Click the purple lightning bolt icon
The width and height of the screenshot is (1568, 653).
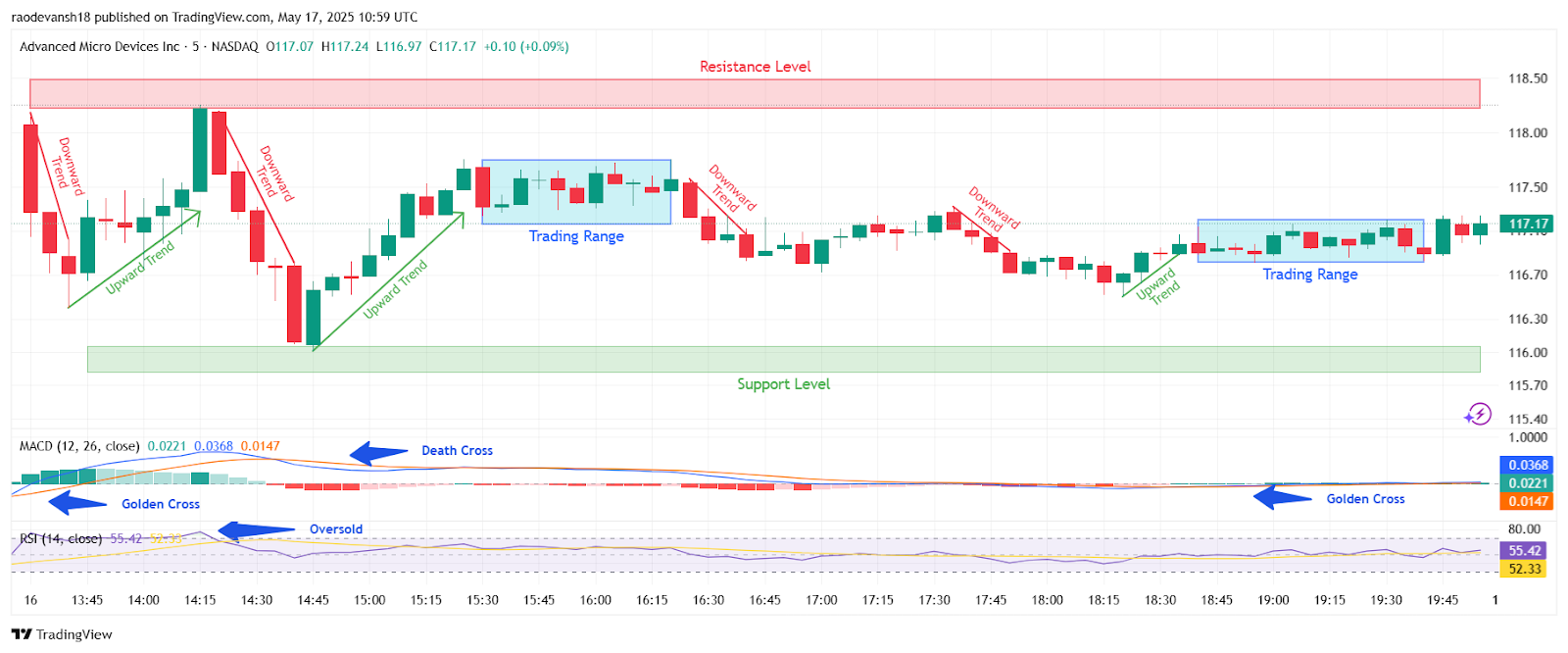coord(1478,415)
